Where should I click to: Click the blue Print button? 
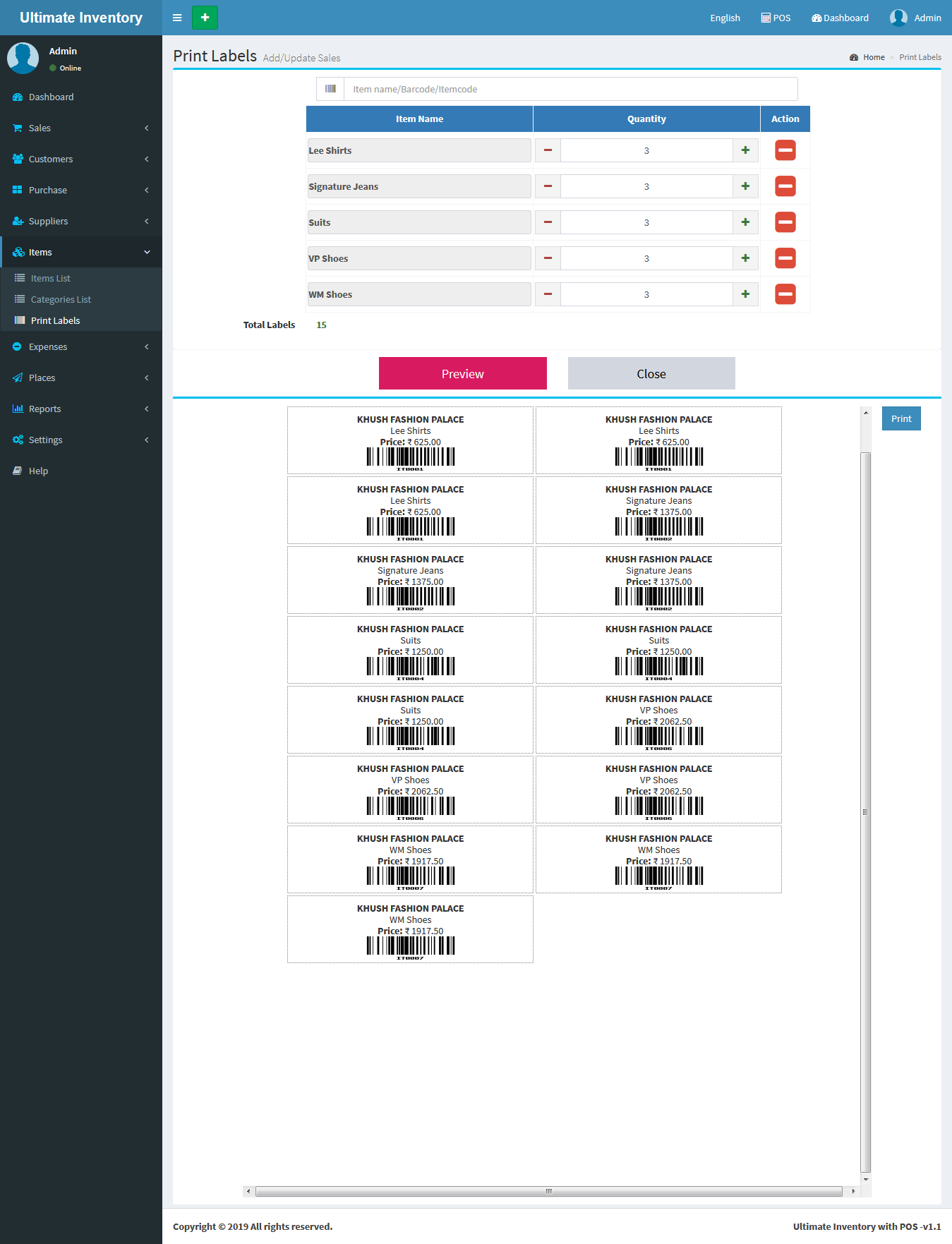click(x=900, y=418)
